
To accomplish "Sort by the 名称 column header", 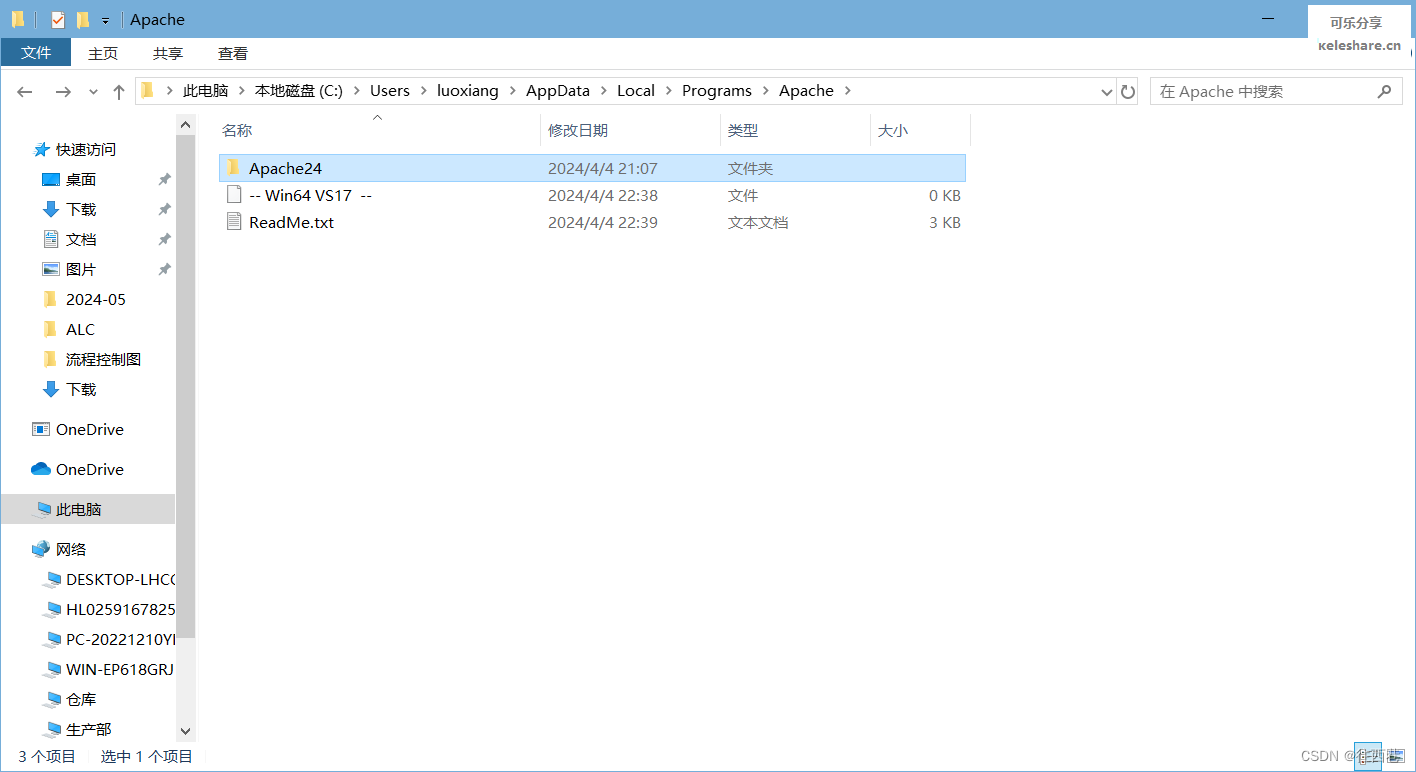I will pos(237,130).
